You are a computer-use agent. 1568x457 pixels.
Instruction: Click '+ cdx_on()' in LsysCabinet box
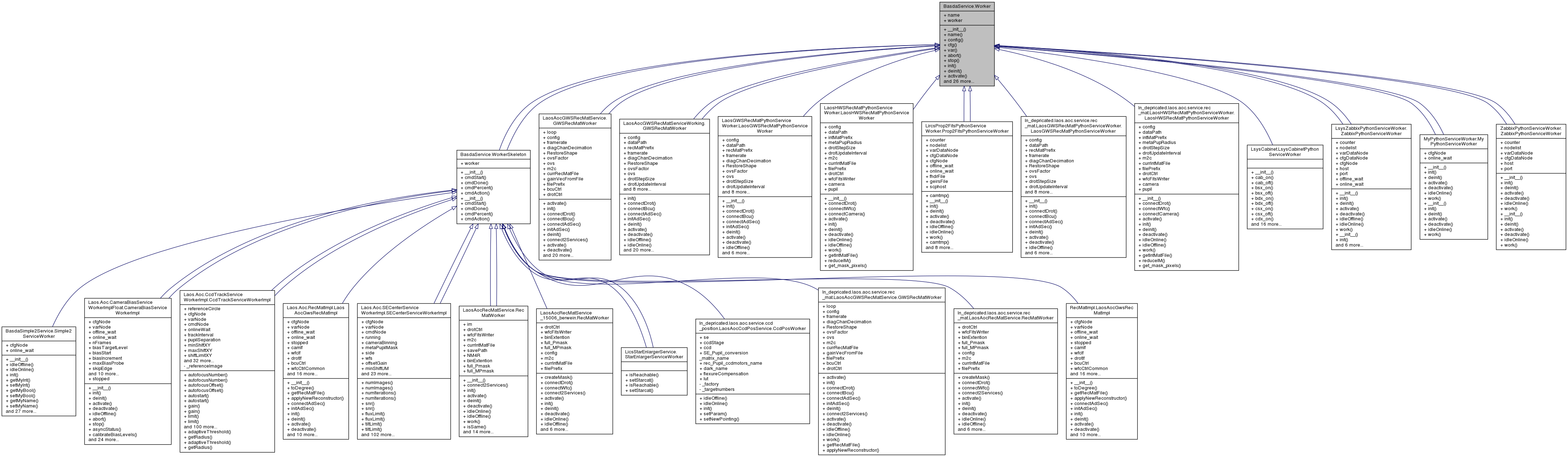tap(1262, 219)
